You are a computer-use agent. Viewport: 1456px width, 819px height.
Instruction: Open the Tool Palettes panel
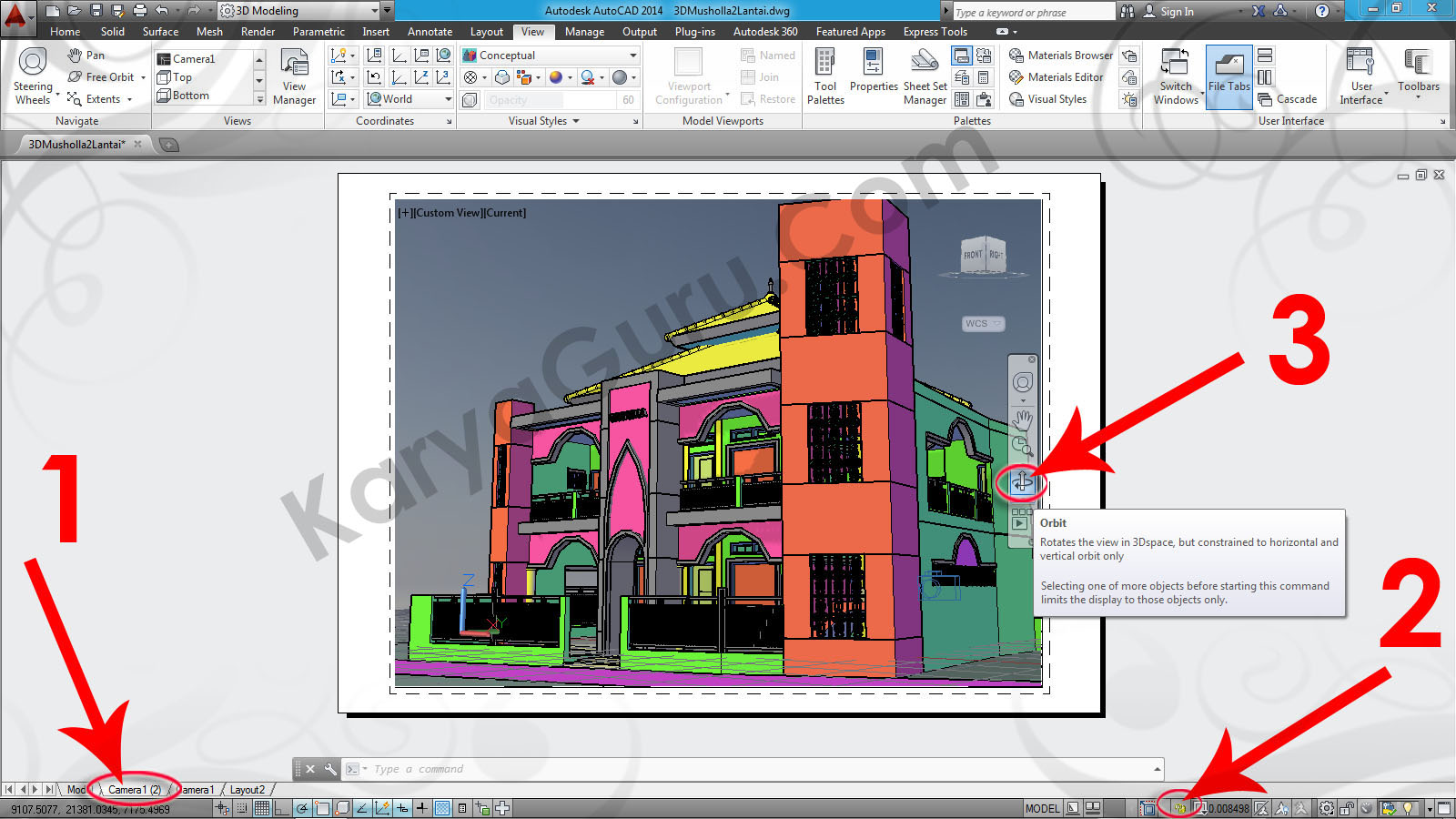pyautogui.click(x=825, y=76)
